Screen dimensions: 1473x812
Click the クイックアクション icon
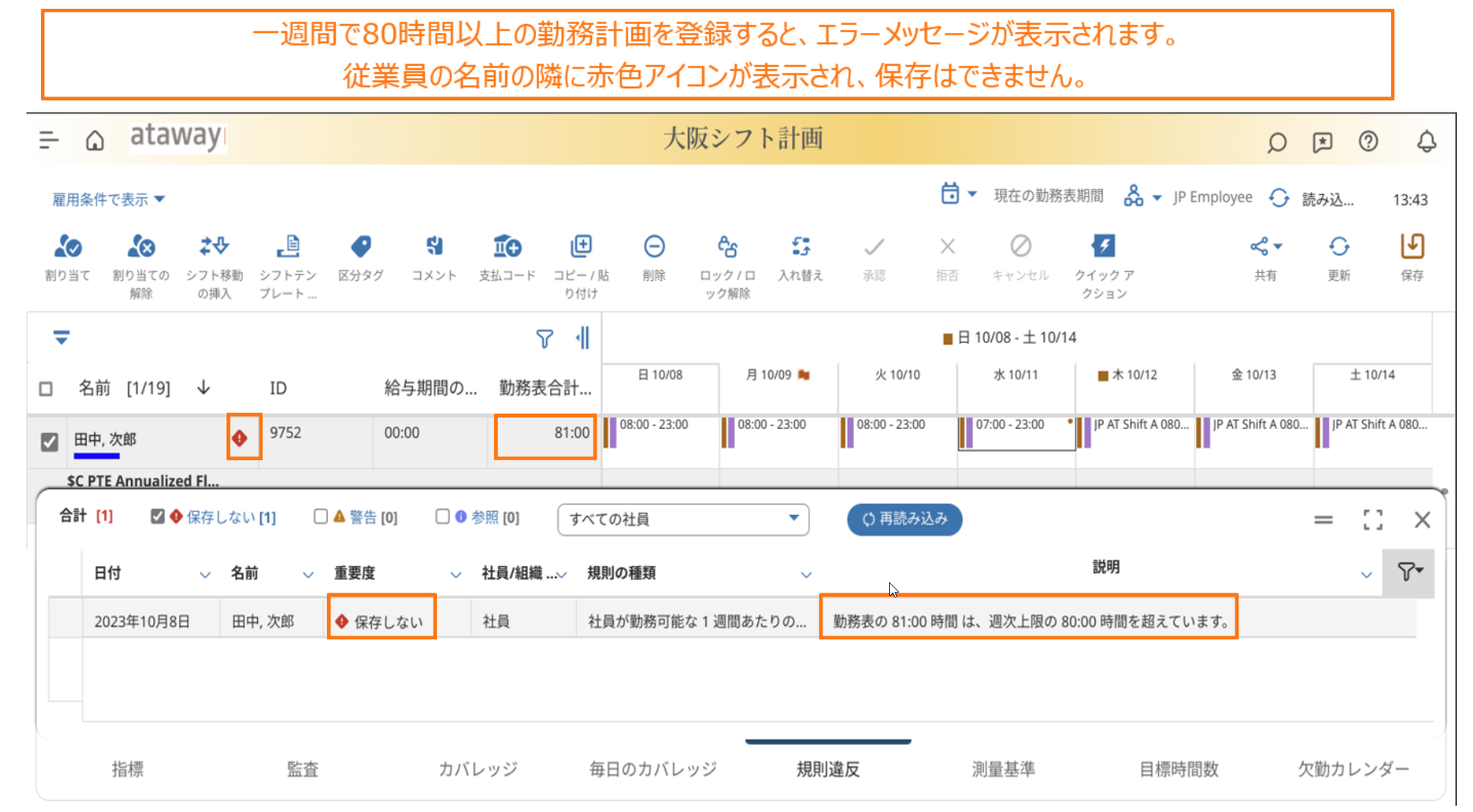point(1104,247)
